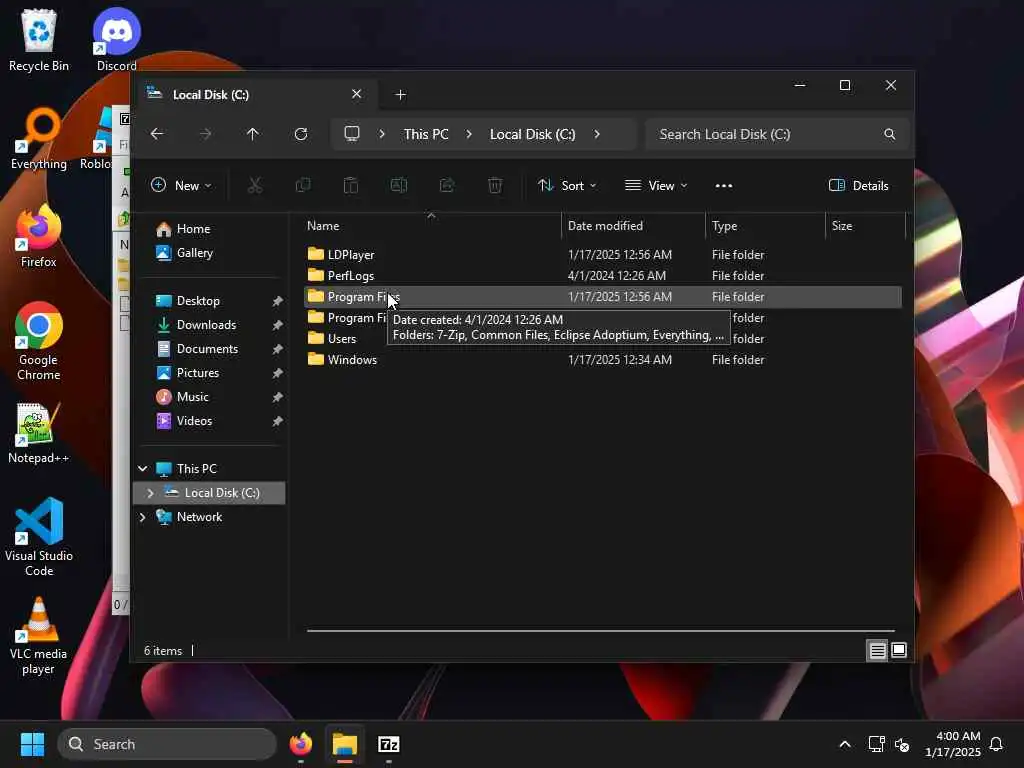The width and height of the screenshot is (1024, 768).
Task: Select the Users folder
Action: click(x=342, y=339)
